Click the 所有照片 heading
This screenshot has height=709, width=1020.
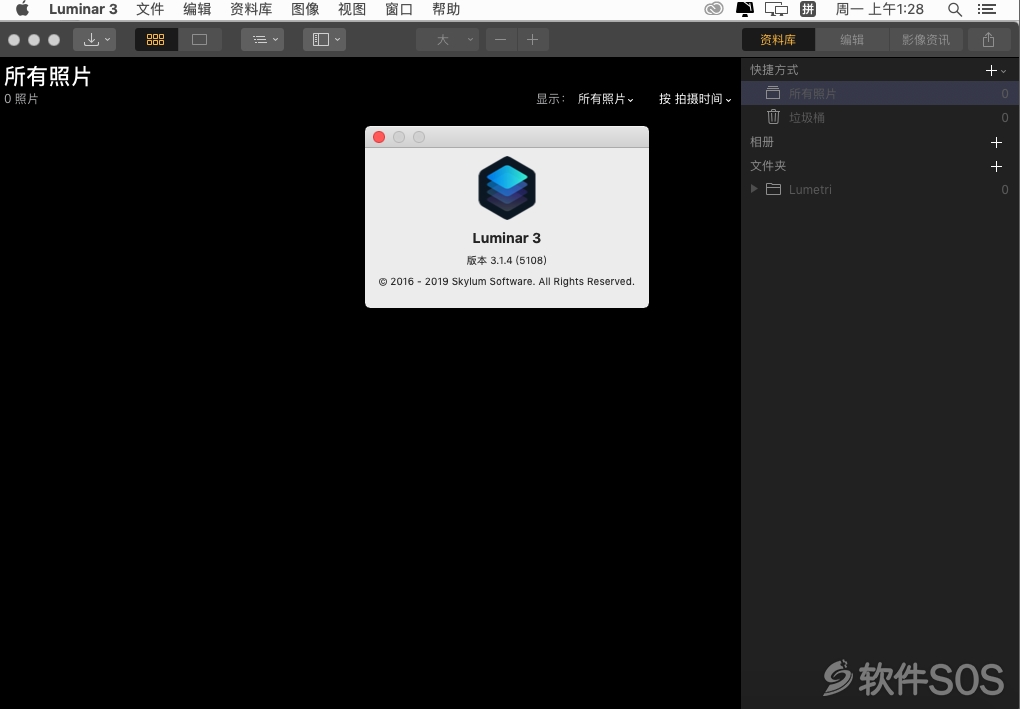pos(47,76)
